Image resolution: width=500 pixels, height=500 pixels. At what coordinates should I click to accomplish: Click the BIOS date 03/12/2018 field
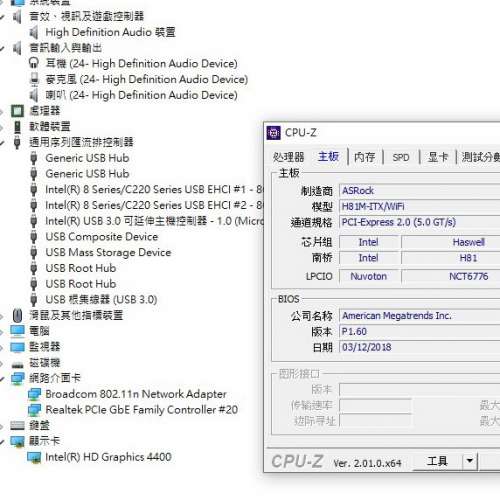point(420,347)
